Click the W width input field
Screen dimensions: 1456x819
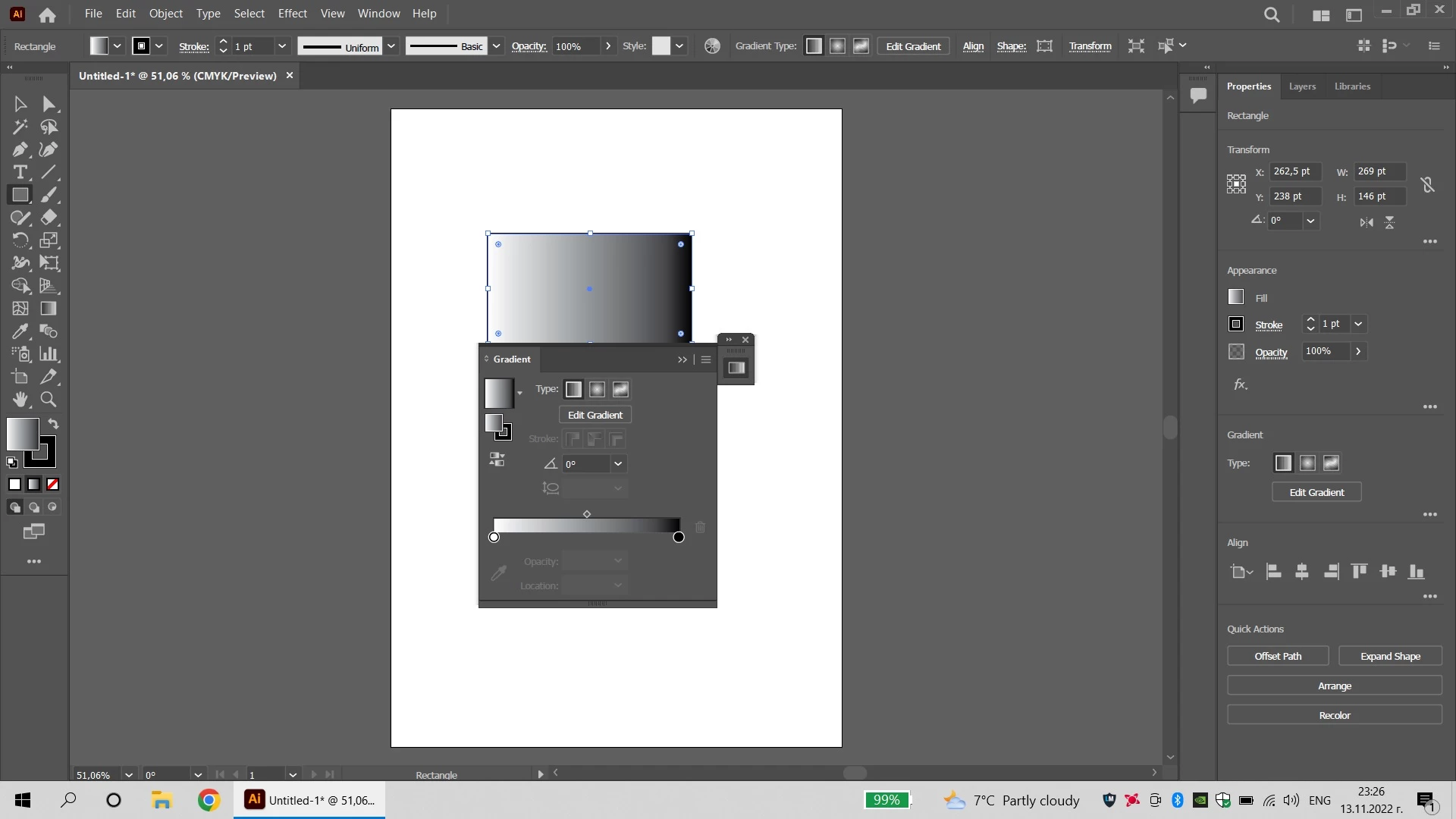(1379, 171)
